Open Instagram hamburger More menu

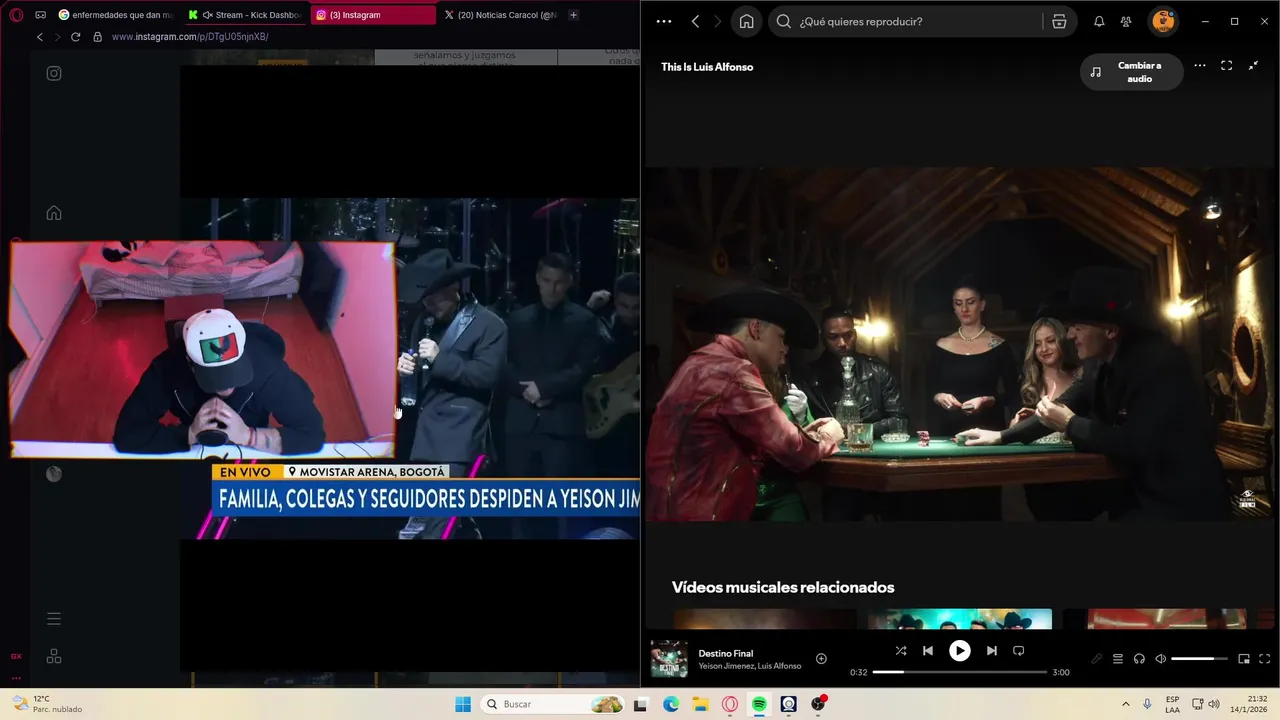click(54, 619)
